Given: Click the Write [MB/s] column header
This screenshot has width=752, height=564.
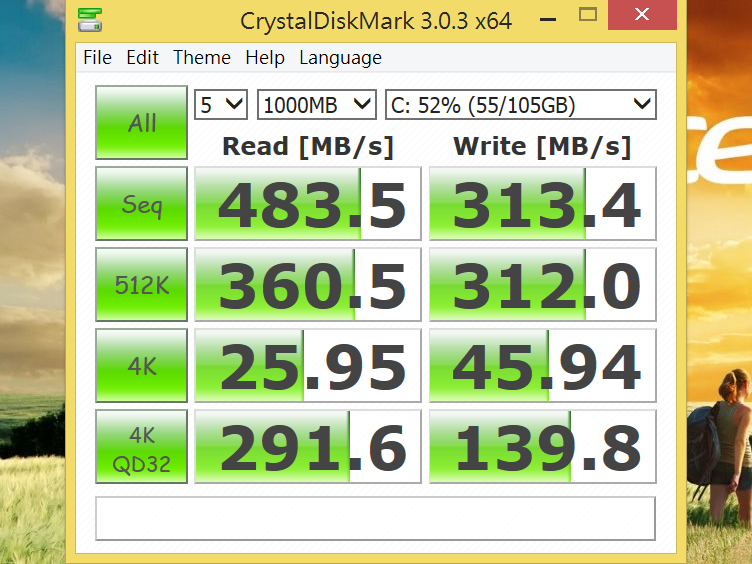Looking at the screenshot, I should point(542,146).
